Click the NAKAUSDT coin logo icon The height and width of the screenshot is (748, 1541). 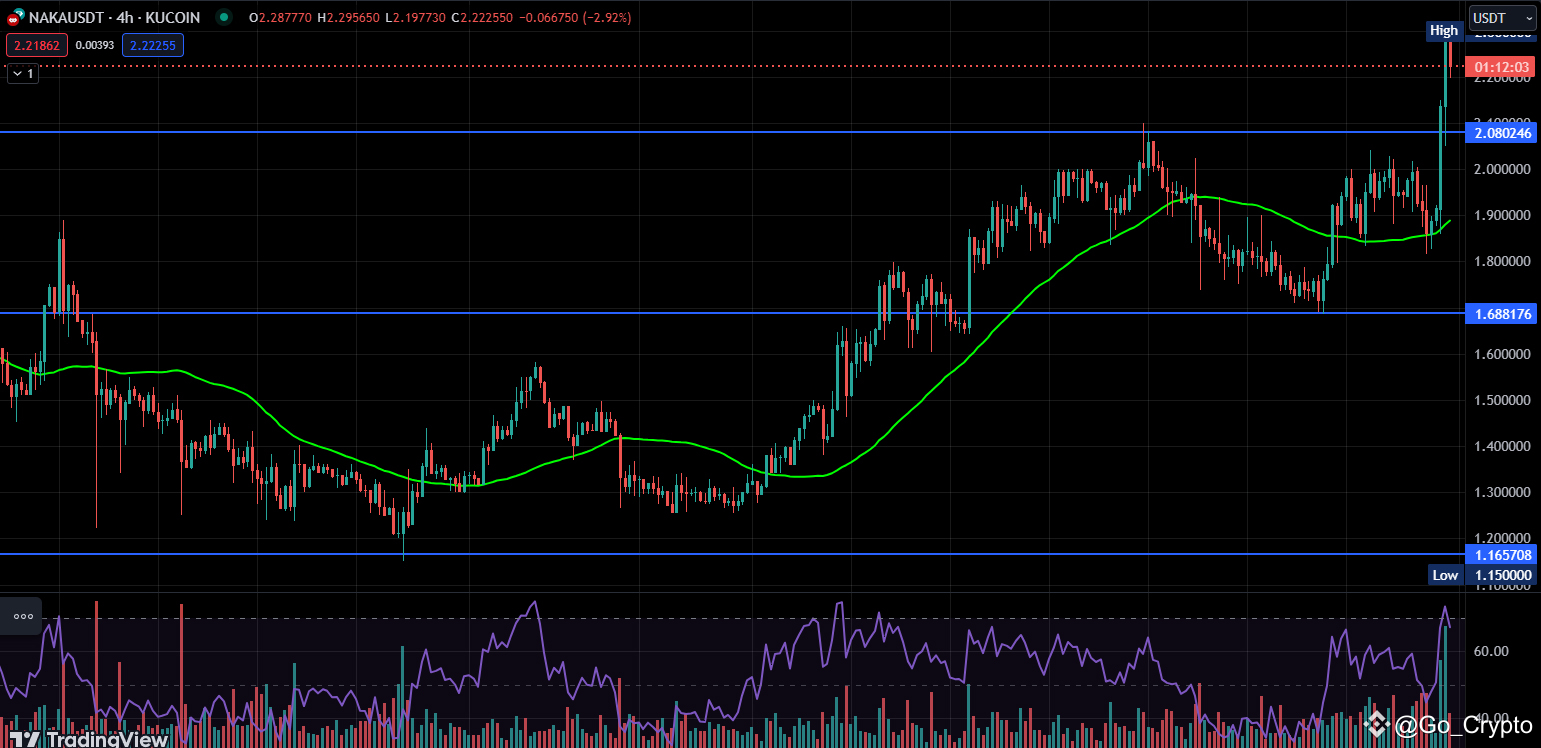coord(17,17)
